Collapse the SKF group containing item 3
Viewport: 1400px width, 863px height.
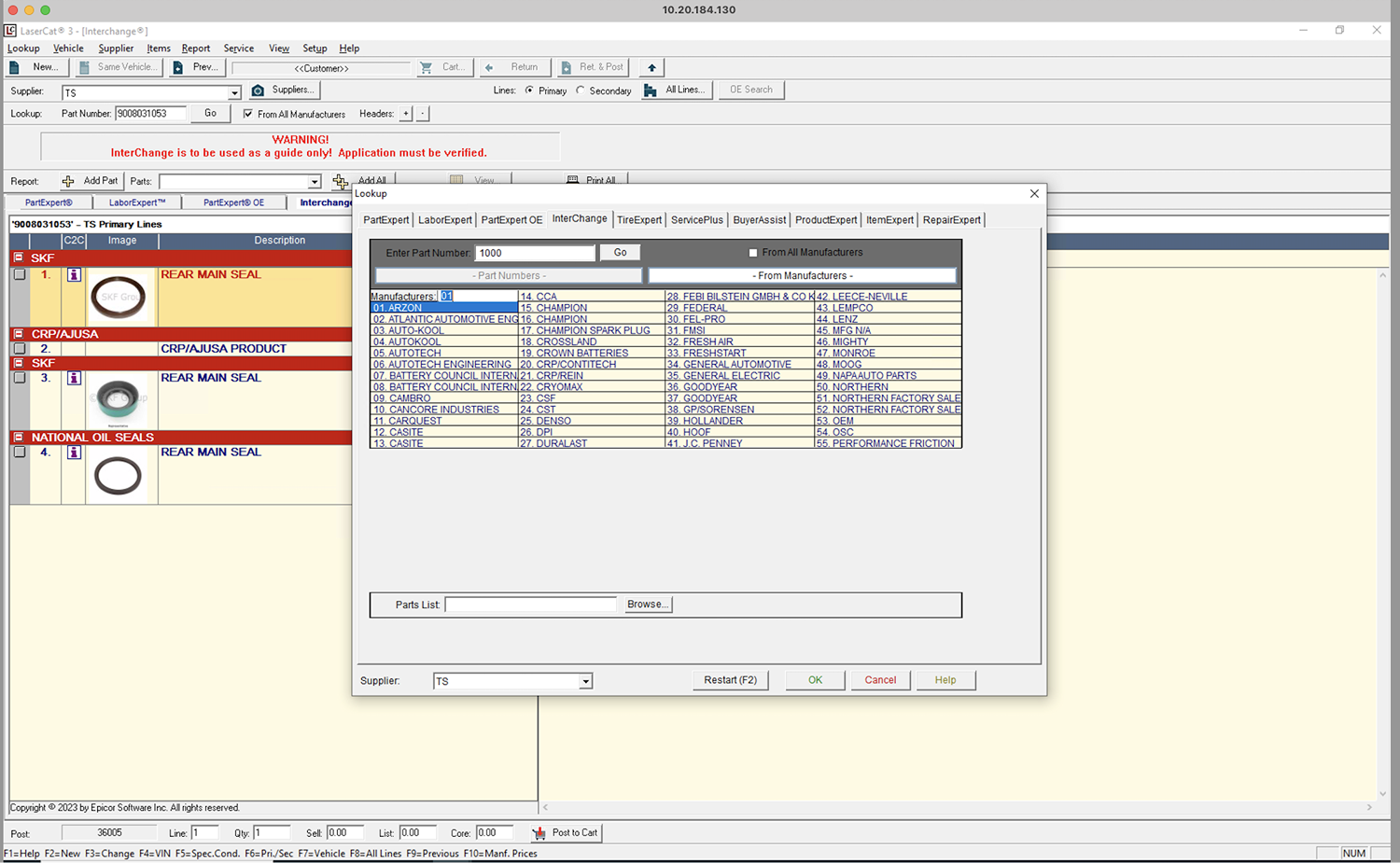18,363
